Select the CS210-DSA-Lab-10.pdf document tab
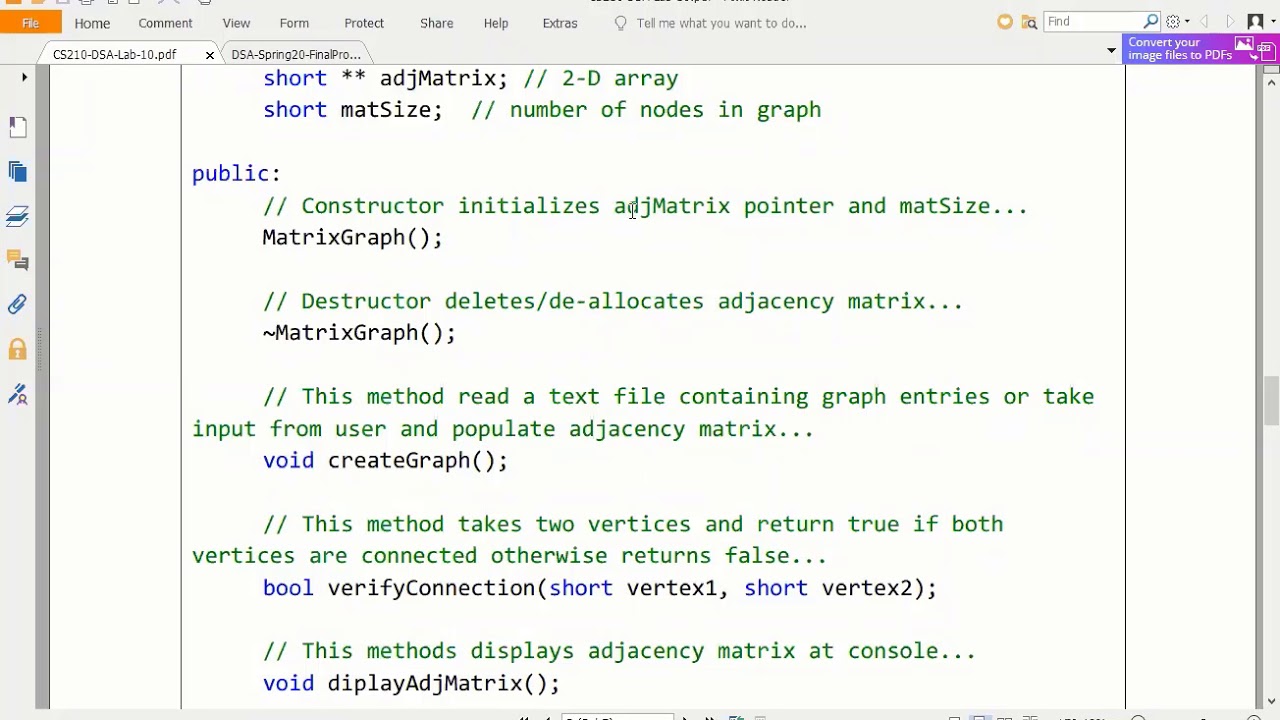Image resolution: width=1280 pixels, height=720 pixels. point(114,54)
